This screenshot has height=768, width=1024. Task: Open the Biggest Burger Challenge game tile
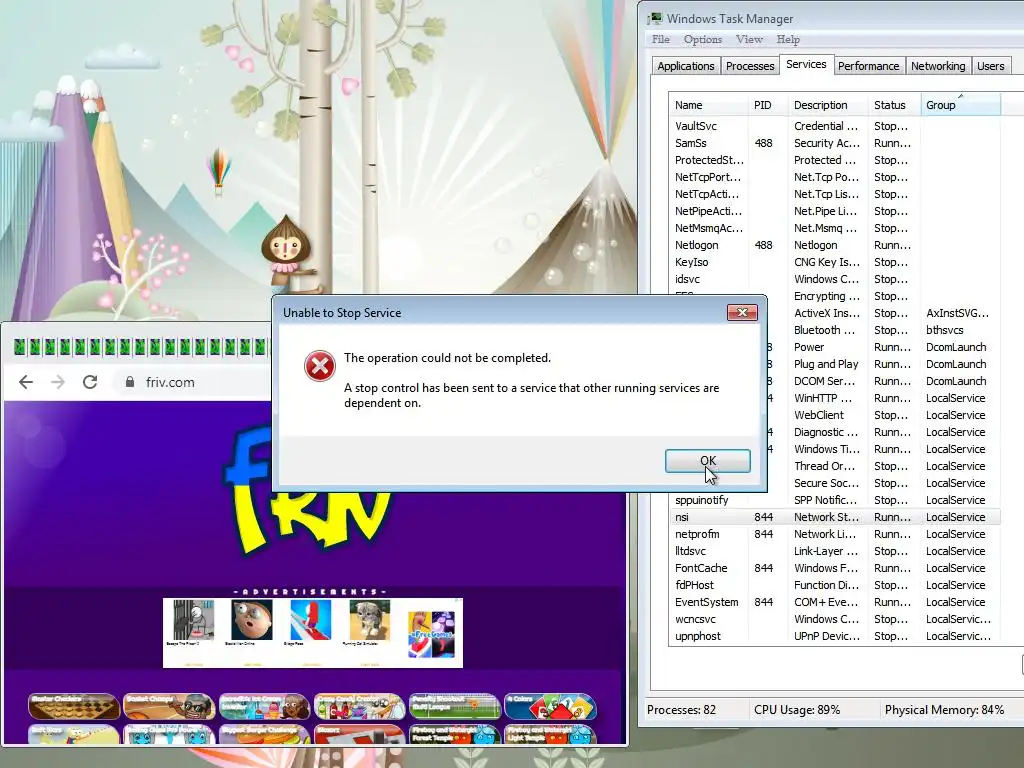pos(264,734)
